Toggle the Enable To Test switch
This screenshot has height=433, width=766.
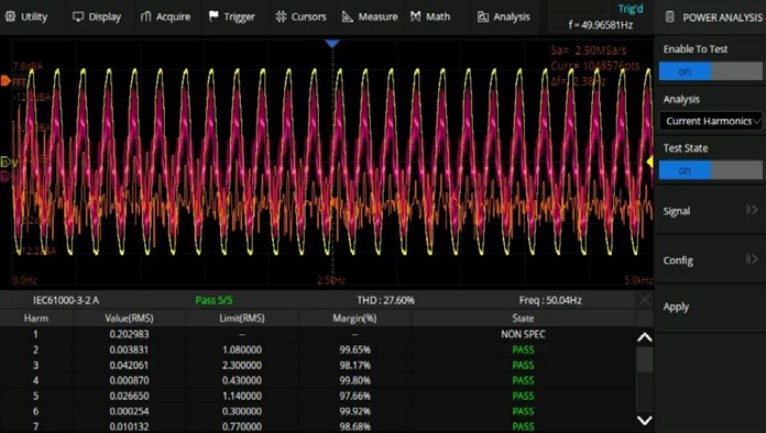click(x=710, y=71)
